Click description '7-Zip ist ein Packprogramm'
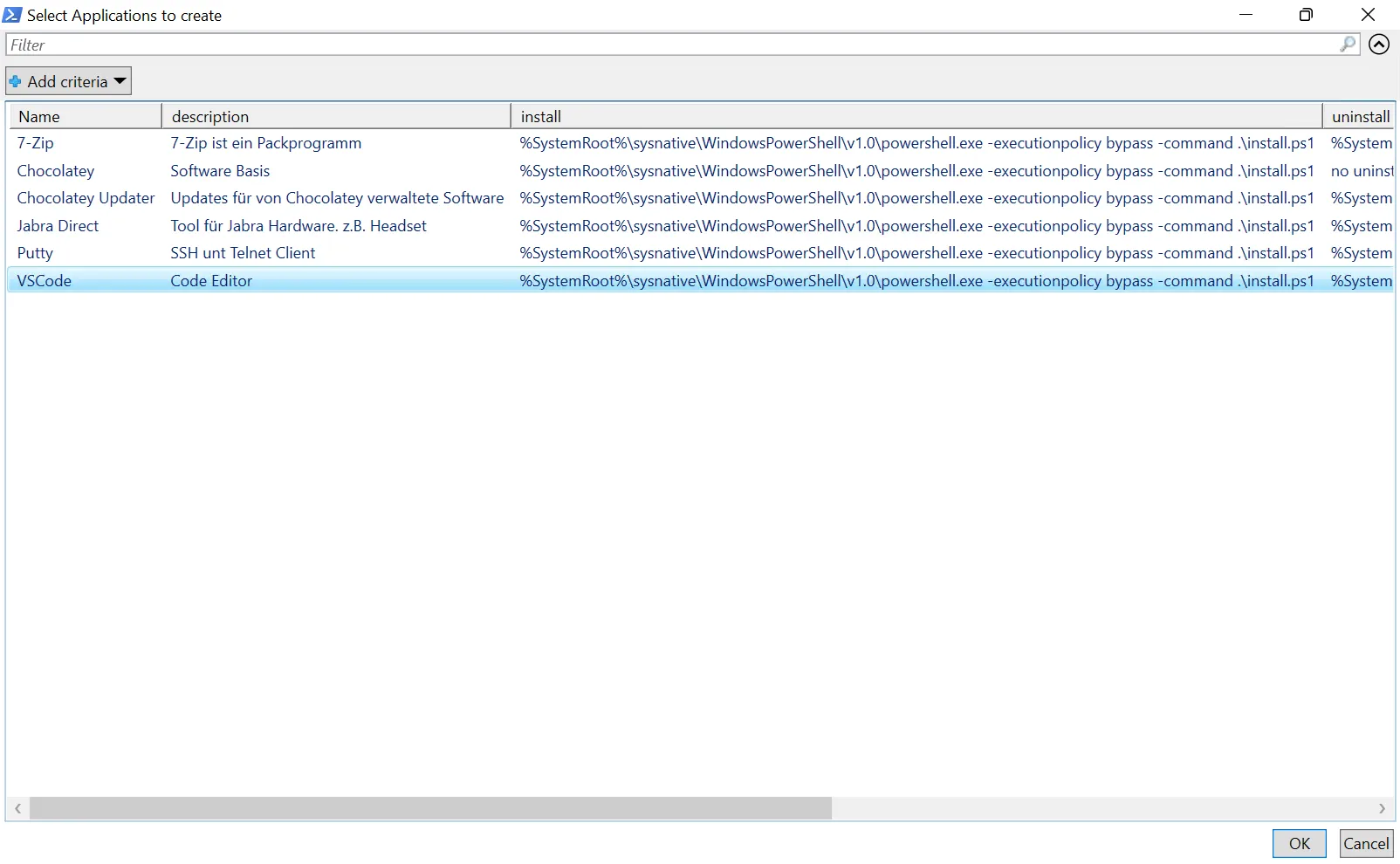 coord(265,143)
